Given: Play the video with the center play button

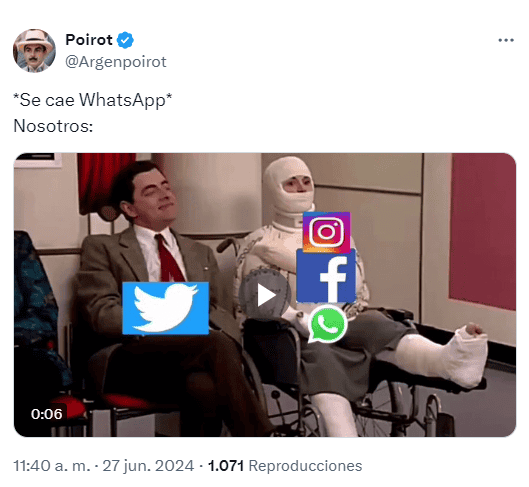Looking at the screenshot, I should (265, 295).
